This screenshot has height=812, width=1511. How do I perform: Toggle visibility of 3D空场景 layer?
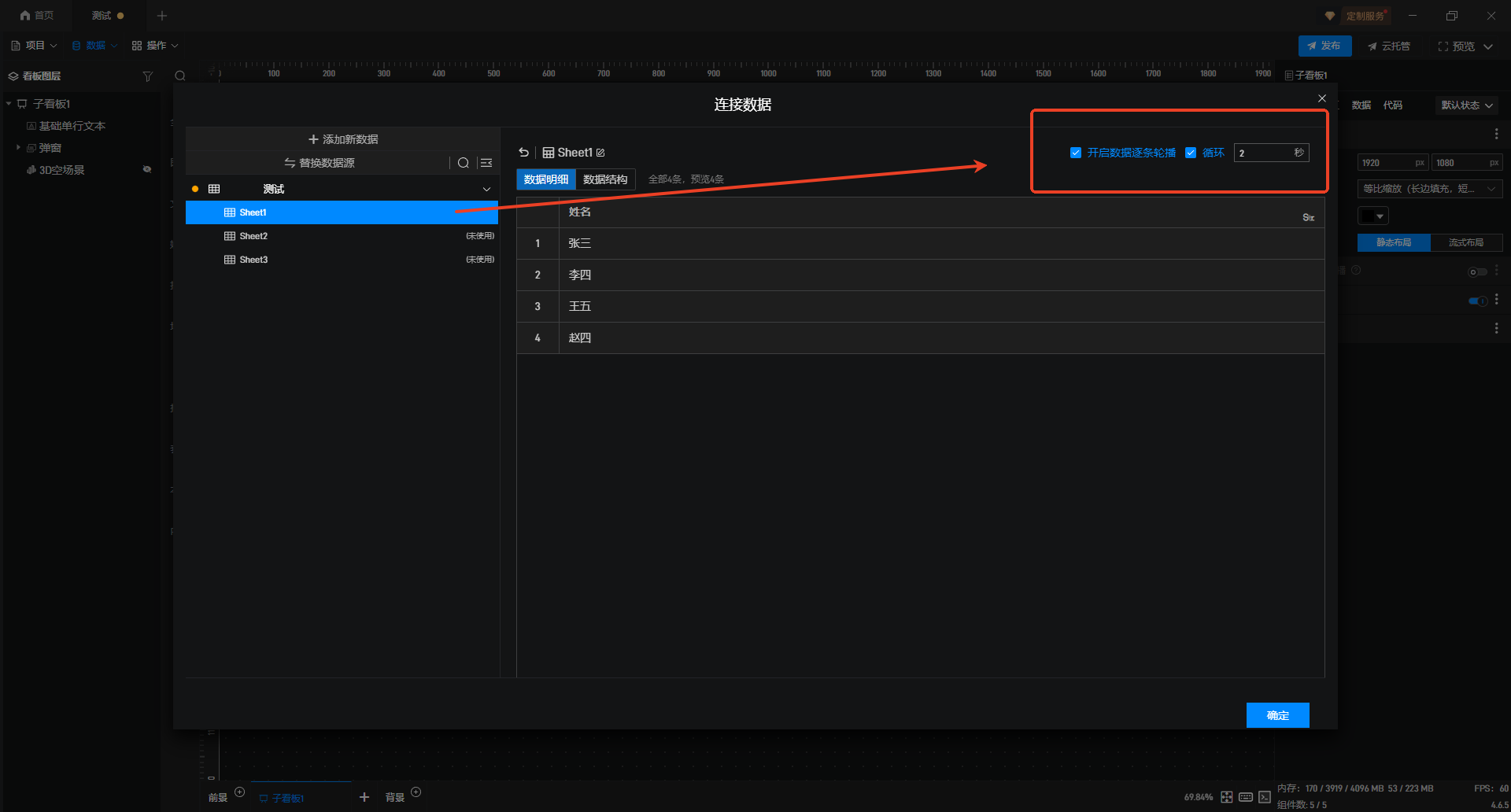tap(147, 170)
